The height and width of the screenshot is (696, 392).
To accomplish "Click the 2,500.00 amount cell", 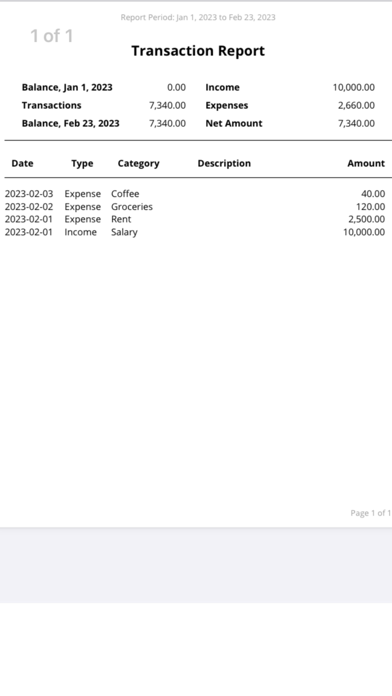I will [x=367, y=219].
